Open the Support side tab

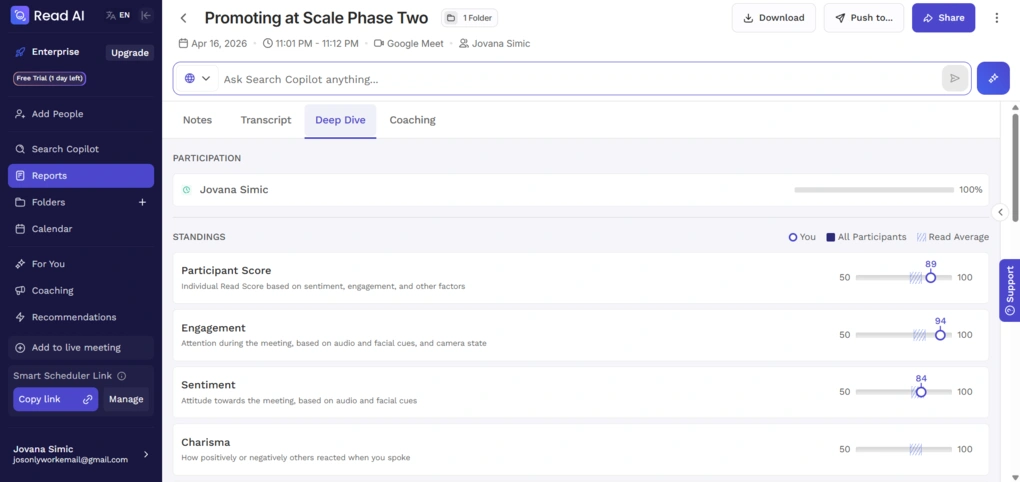1009,290
